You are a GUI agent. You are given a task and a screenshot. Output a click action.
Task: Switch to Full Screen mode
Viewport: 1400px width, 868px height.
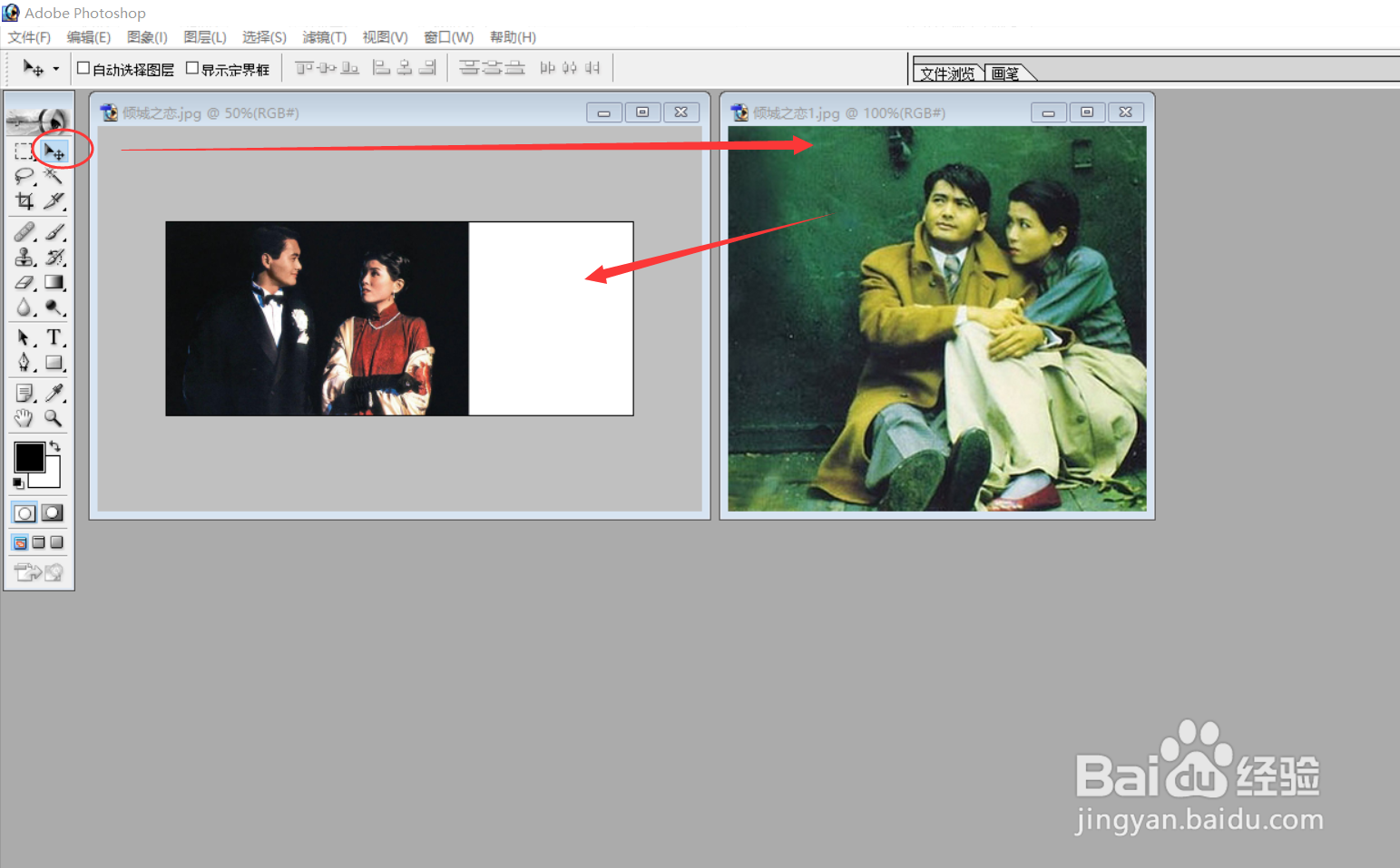pos(56,542)
